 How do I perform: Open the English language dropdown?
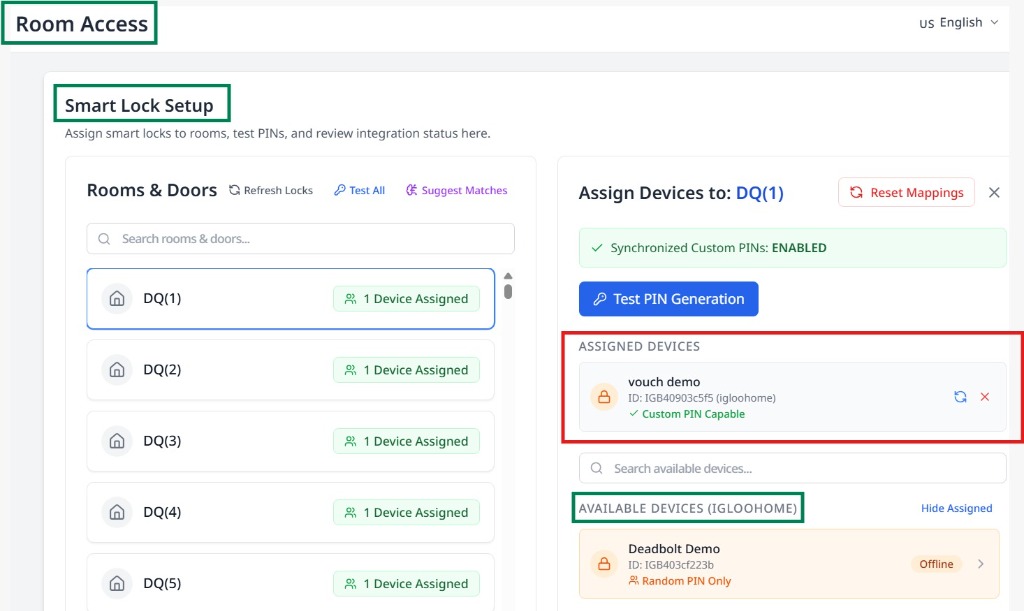(x=959, y=22)
